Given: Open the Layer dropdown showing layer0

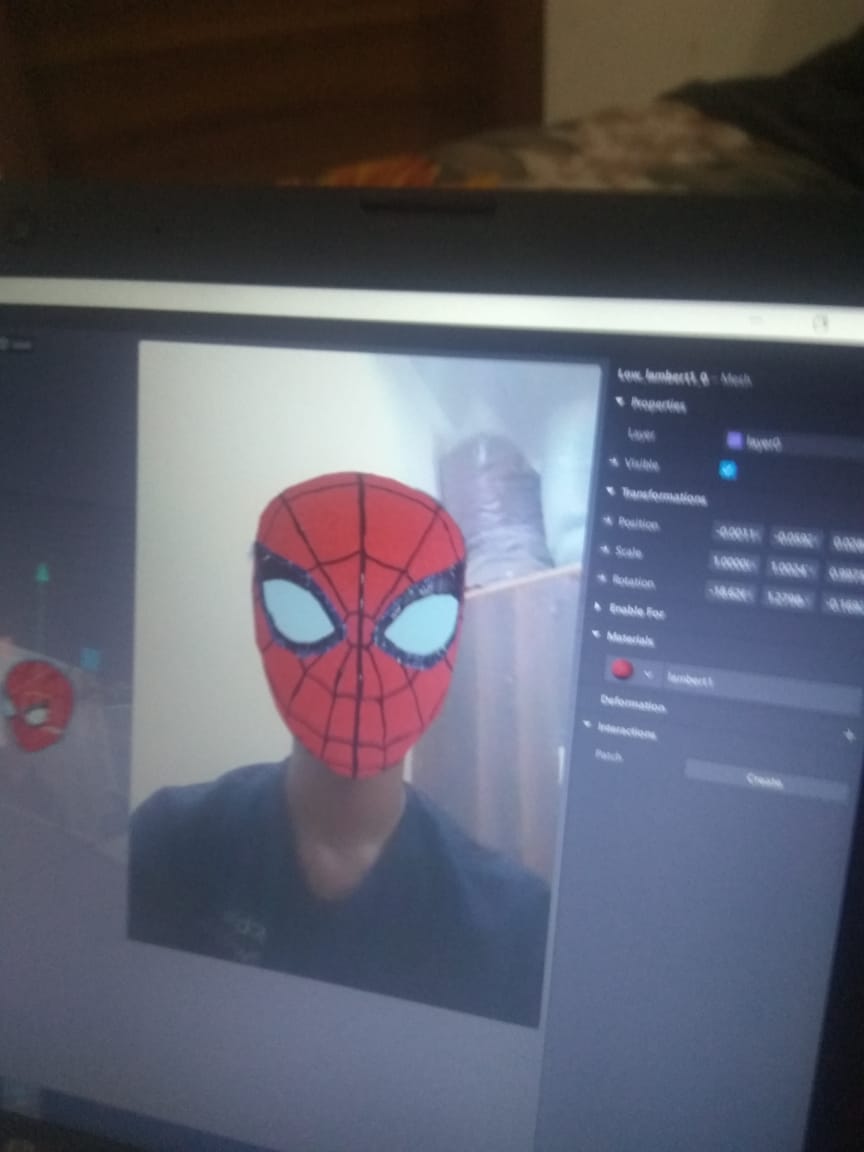Looking at the screenshot, I should 794,442.
